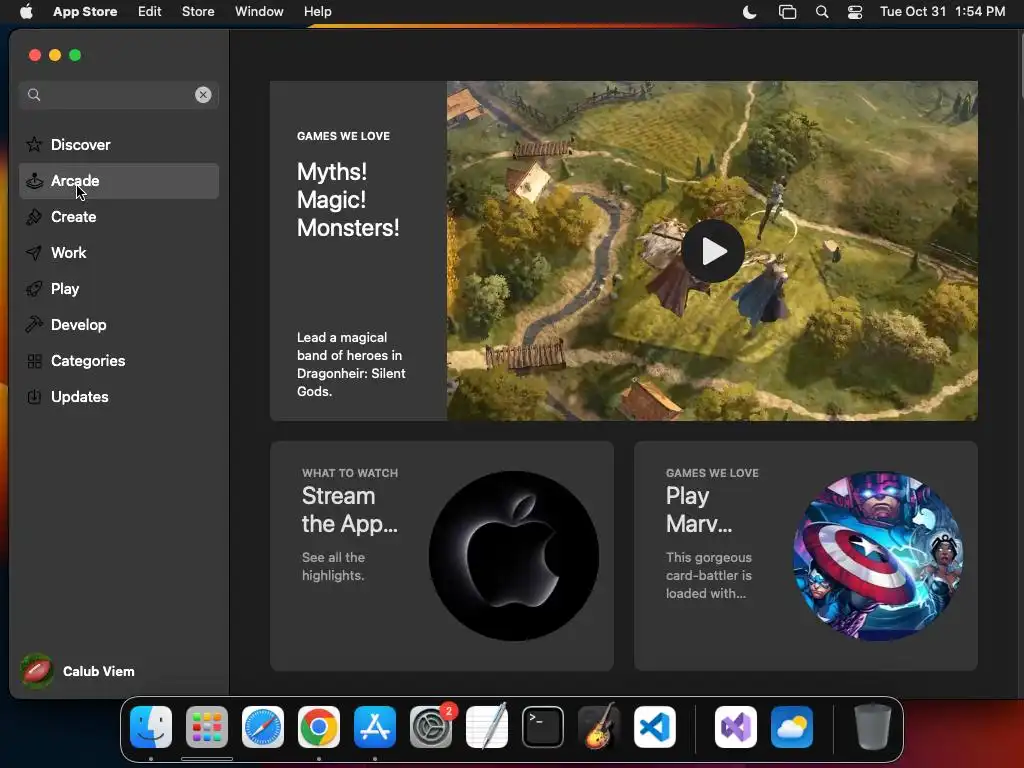Open Finder from the Dock

click(151, 727)
